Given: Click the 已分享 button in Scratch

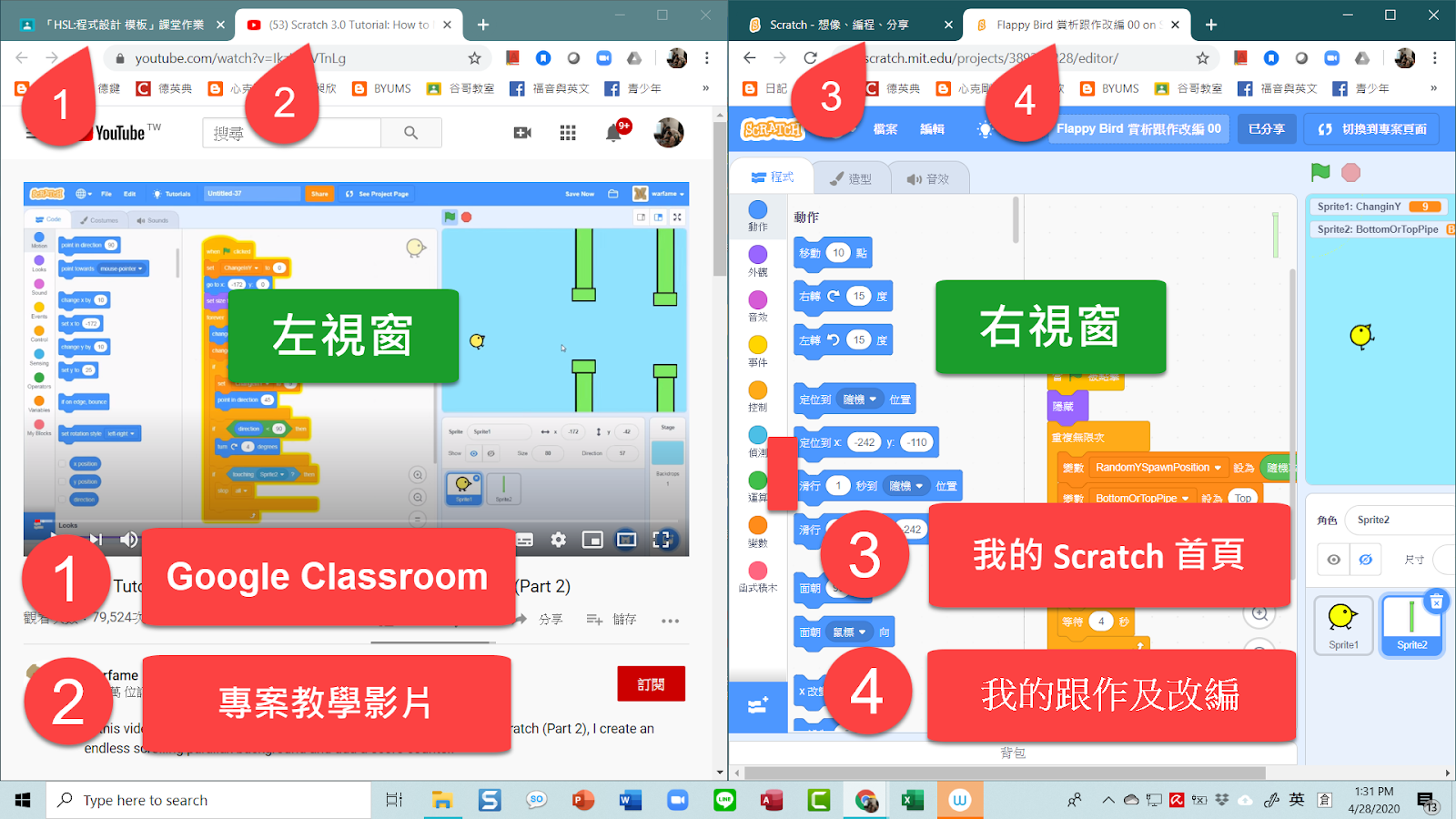Looking at the screenshot, I should click(x=1267, y=129).
